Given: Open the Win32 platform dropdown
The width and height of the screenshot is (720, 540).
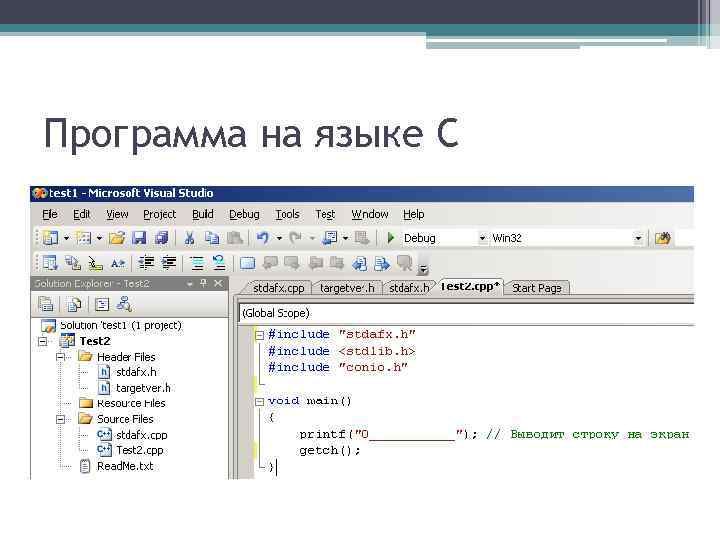Looking at the screenshot, I should pyautogui.click(x=638, y=238).
